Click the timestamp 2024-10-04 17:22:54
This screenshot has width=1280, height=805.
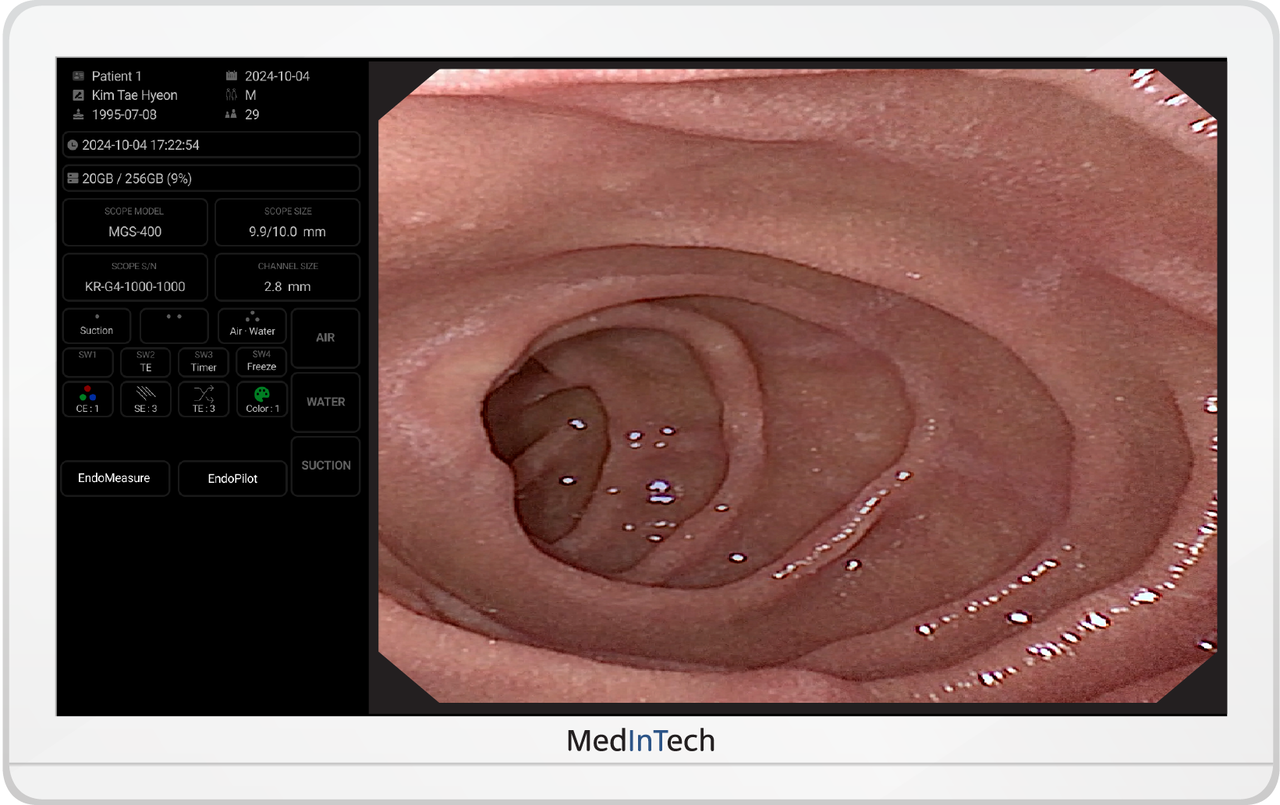tap(141, 145)
